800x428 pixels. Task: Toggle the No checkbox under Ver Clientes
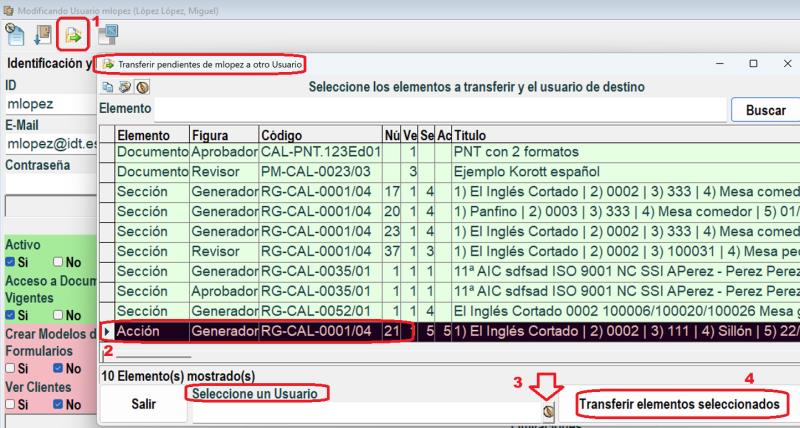pos(58,405)
